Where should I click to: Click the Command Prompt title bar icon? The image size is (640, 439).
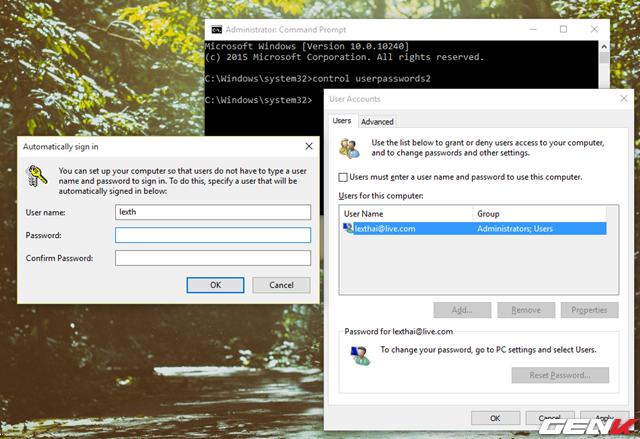point(216,29)
